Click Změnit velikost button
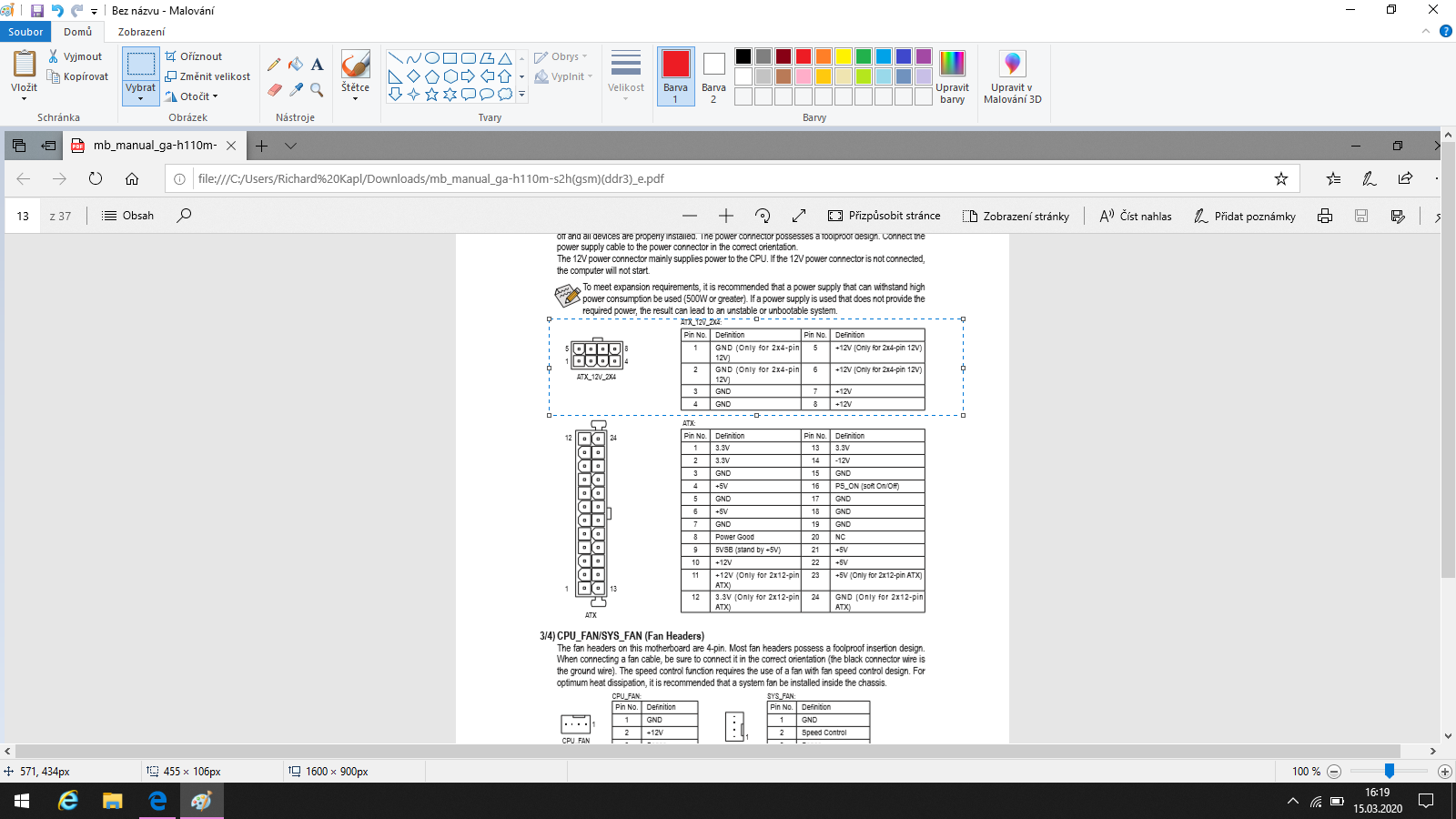The width and height of the screenshot is (1456, 819). click(x=207, y=76)
